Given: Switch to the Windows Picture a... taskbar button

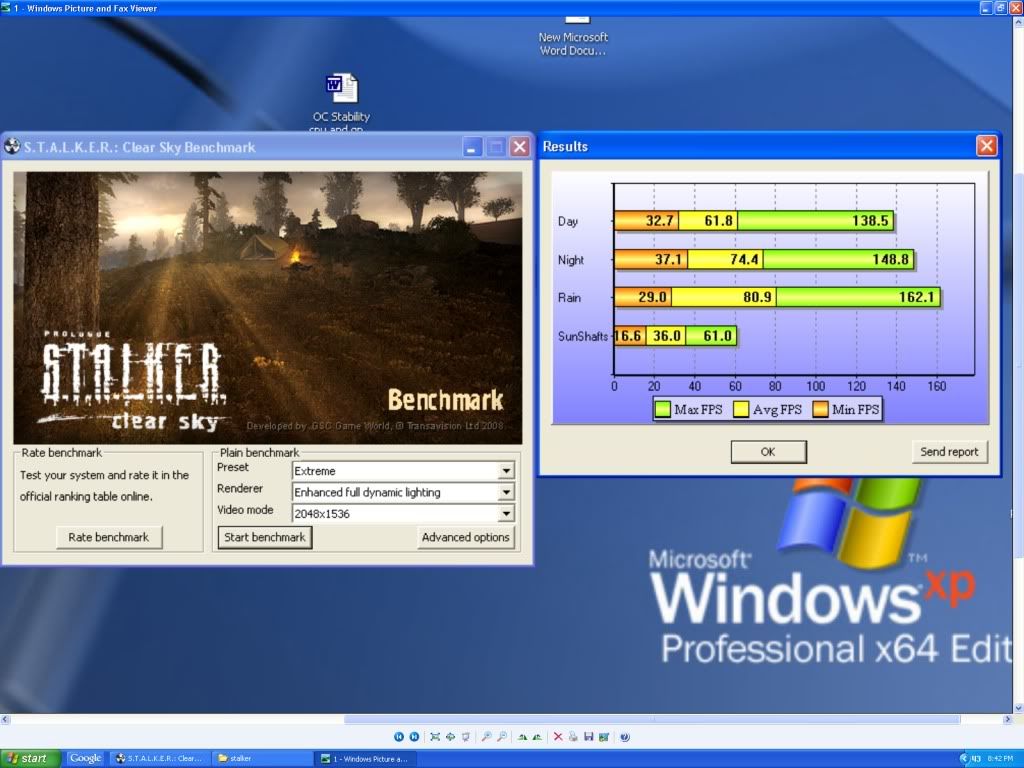Looking at the screenshot, I should tap(365, 758).
